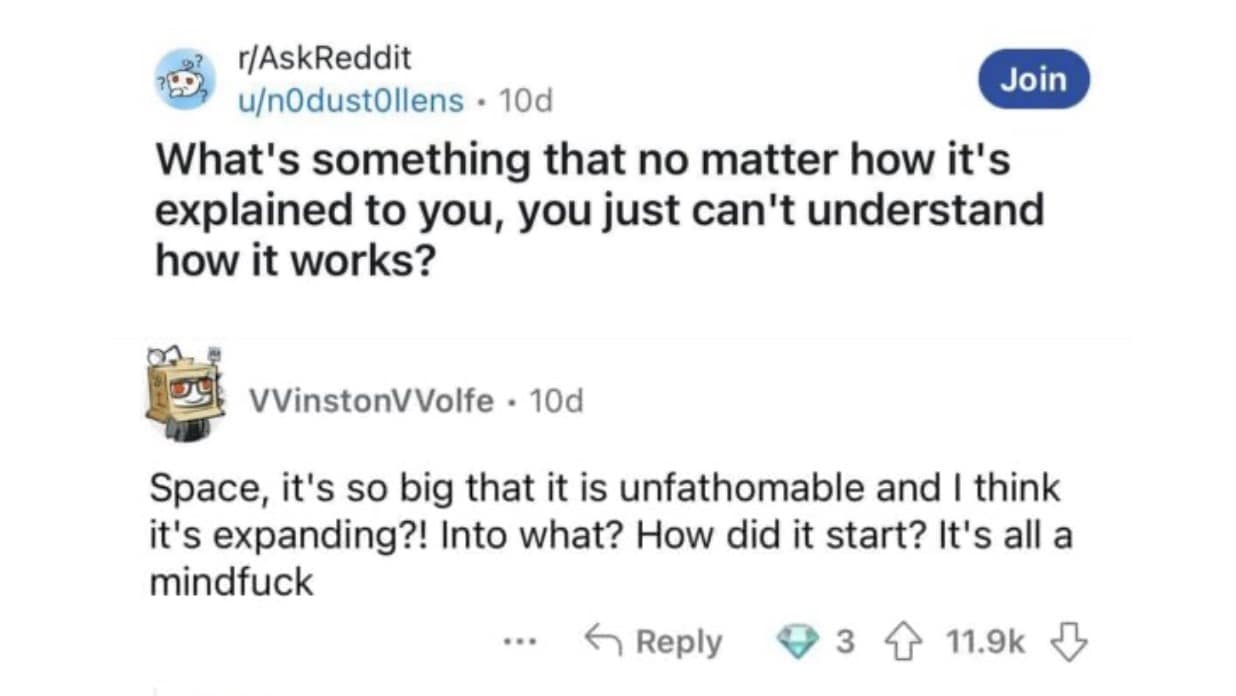1236x696 pixels.
Task: Click the comment's 10d timestamp
Action: pos(556,401)
